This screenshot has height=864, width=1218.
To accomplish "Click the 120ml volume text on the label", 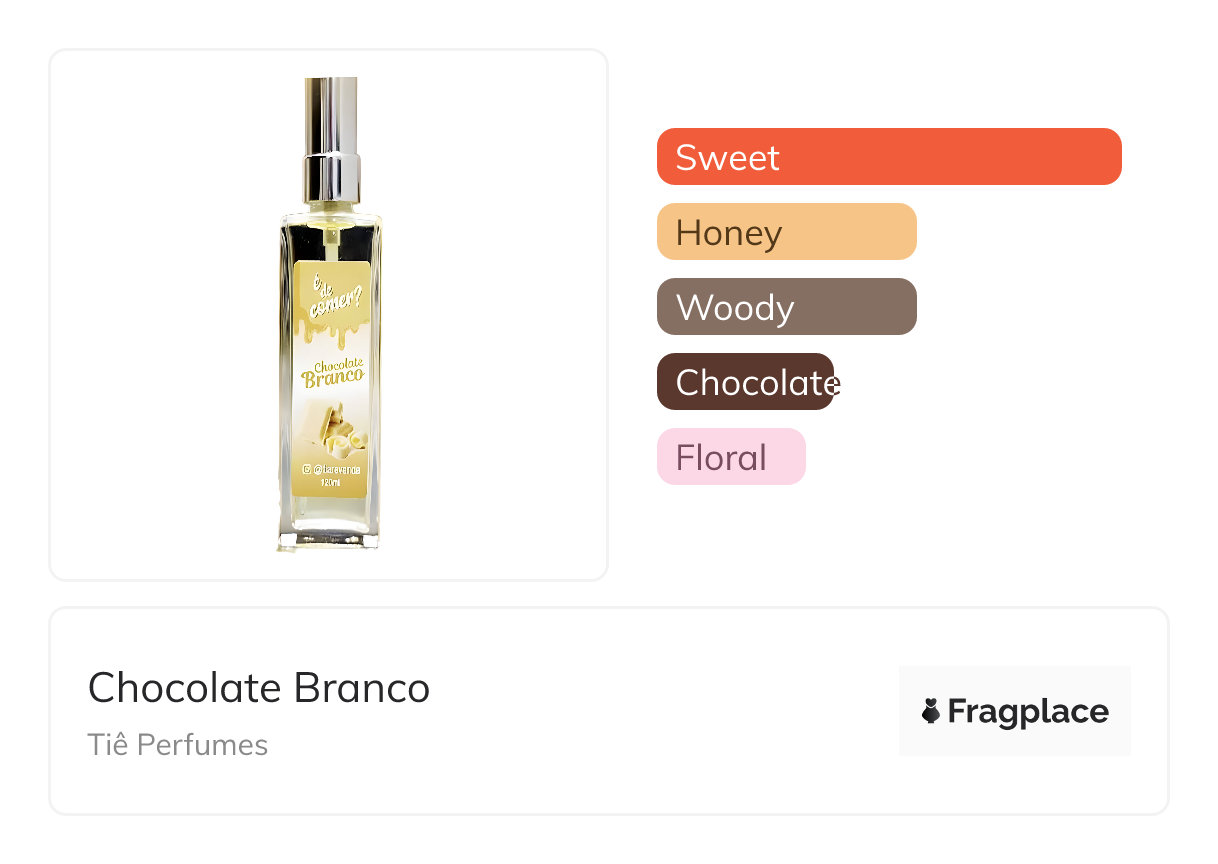I will coord(331,483).
